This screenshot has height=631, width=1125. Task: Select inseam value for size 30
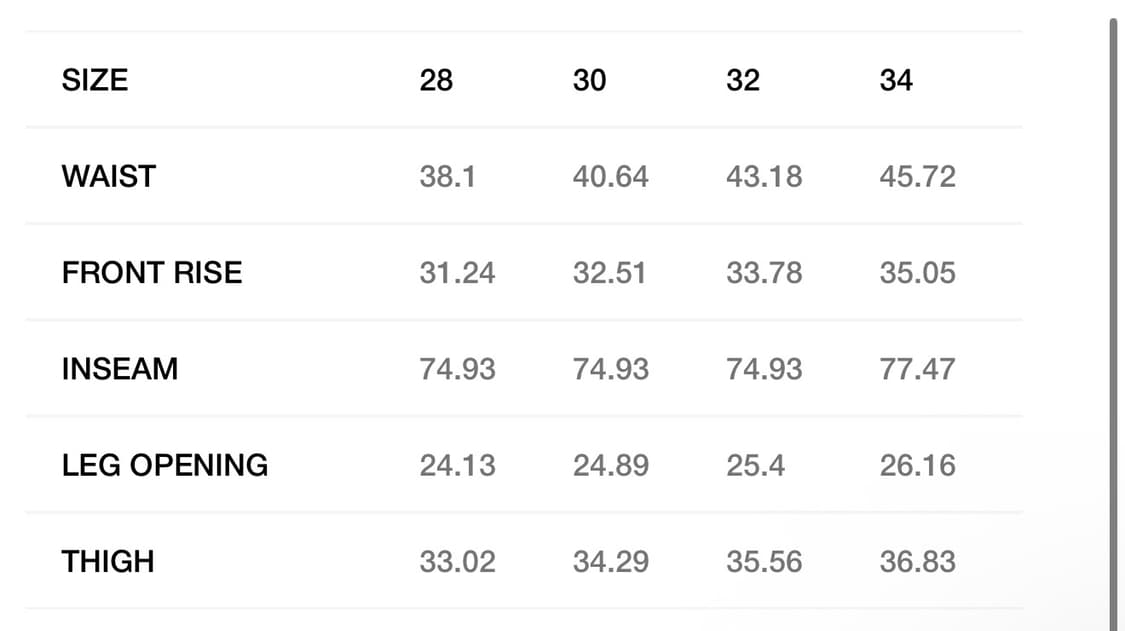(610, 369)
